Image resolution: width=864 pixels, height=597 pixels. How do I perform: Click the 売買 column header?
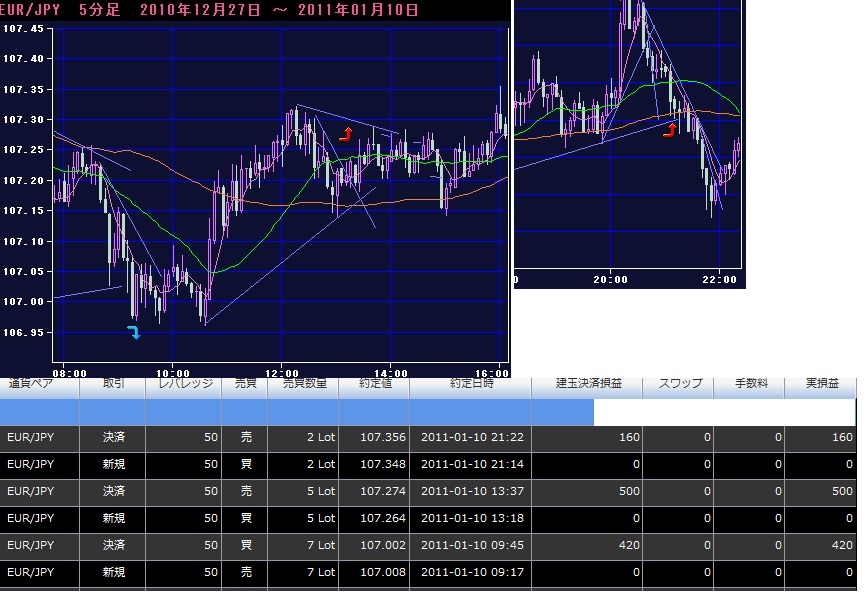pyautogui.click(x=245, y=384)
